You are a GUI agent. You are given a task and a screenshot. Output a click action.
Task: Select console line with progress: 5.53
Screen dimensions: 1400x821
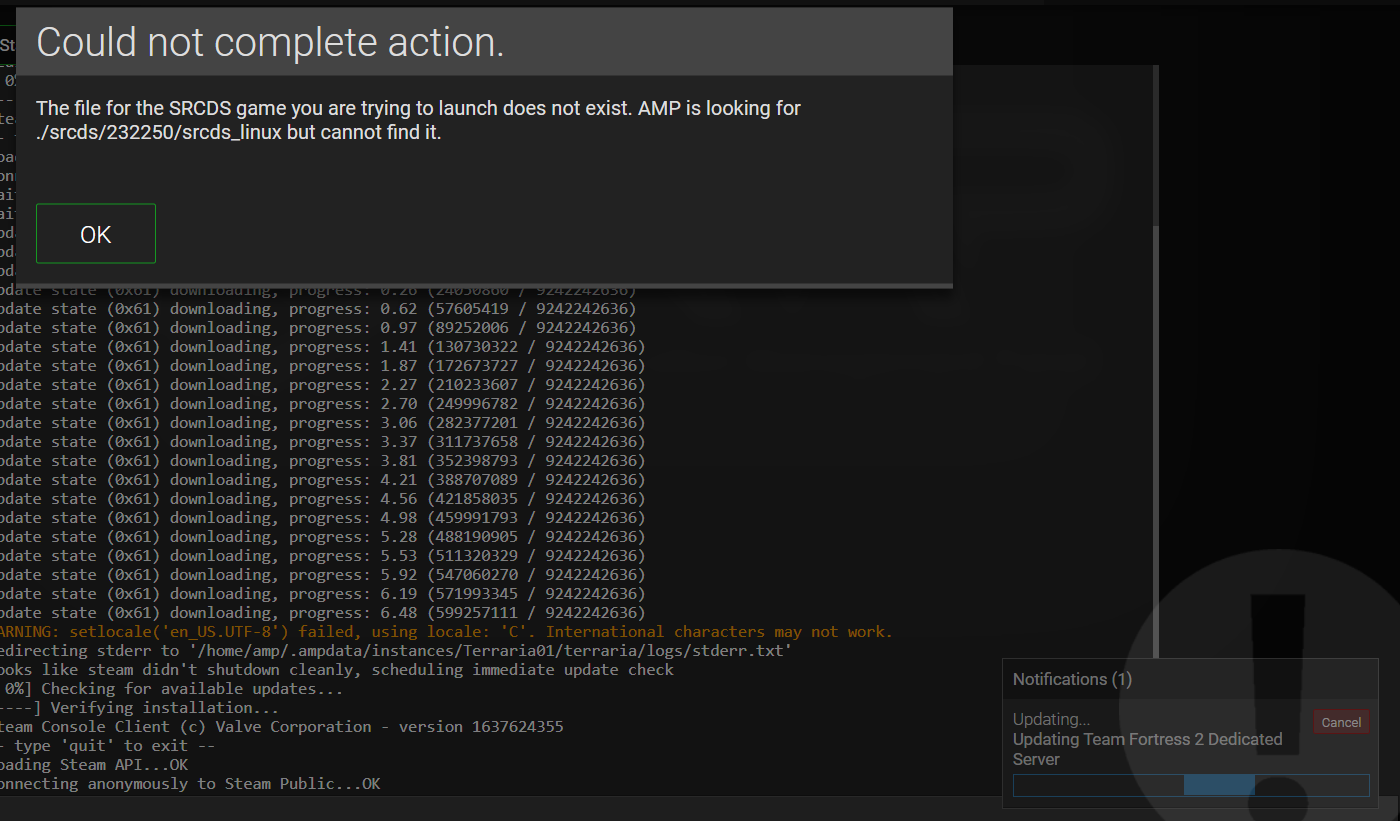click(x=322, y=556)
